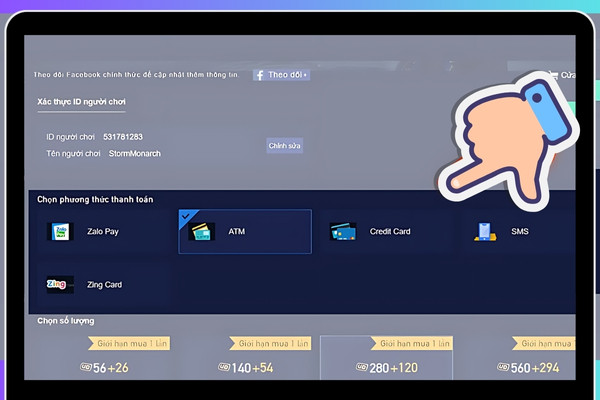This screenshot has height=400, width=600.
Task: Click the Facebook logo icon
Action: click(x=260, y=75)
